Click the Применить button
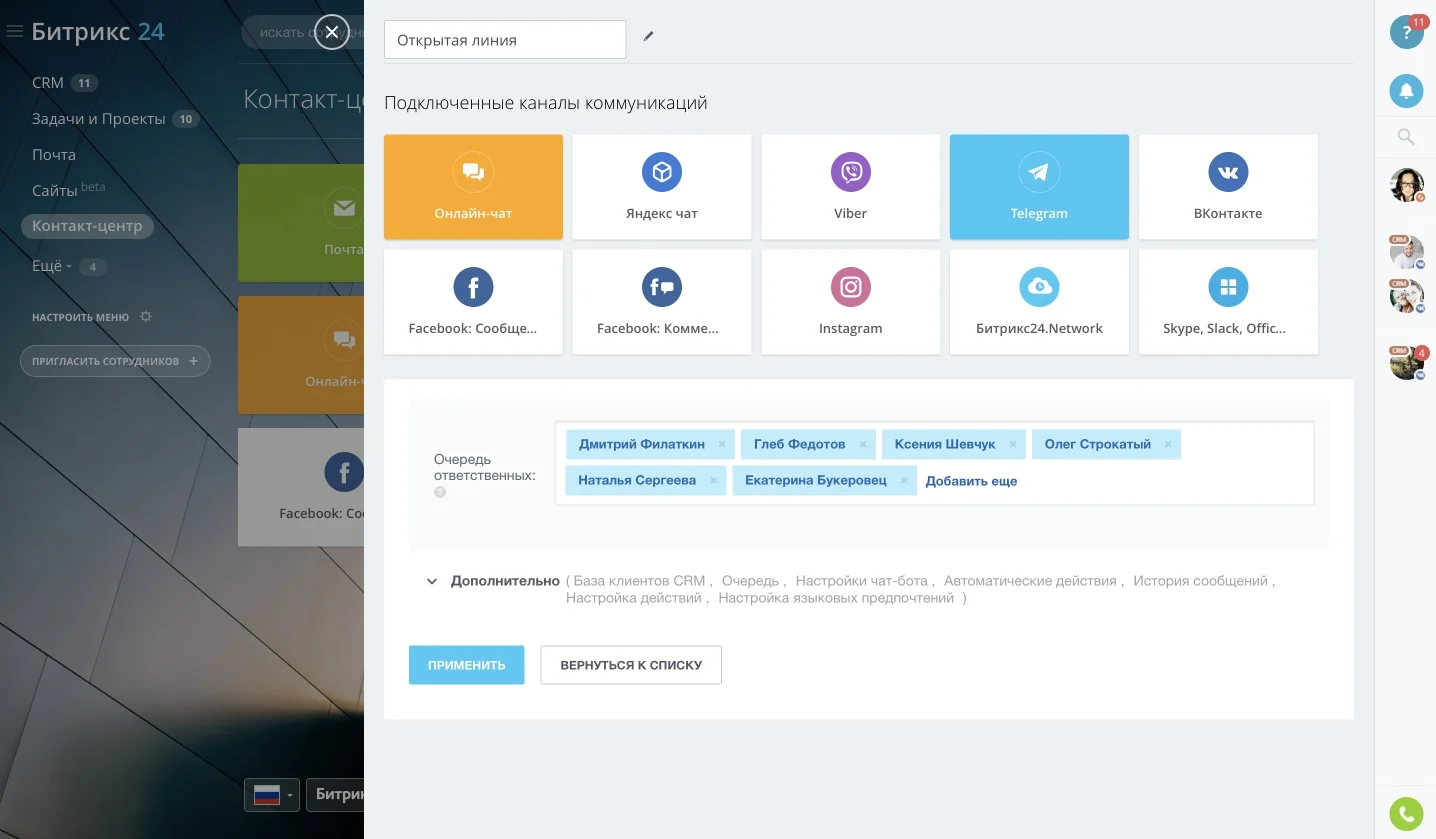 click(x=466, y=665)
